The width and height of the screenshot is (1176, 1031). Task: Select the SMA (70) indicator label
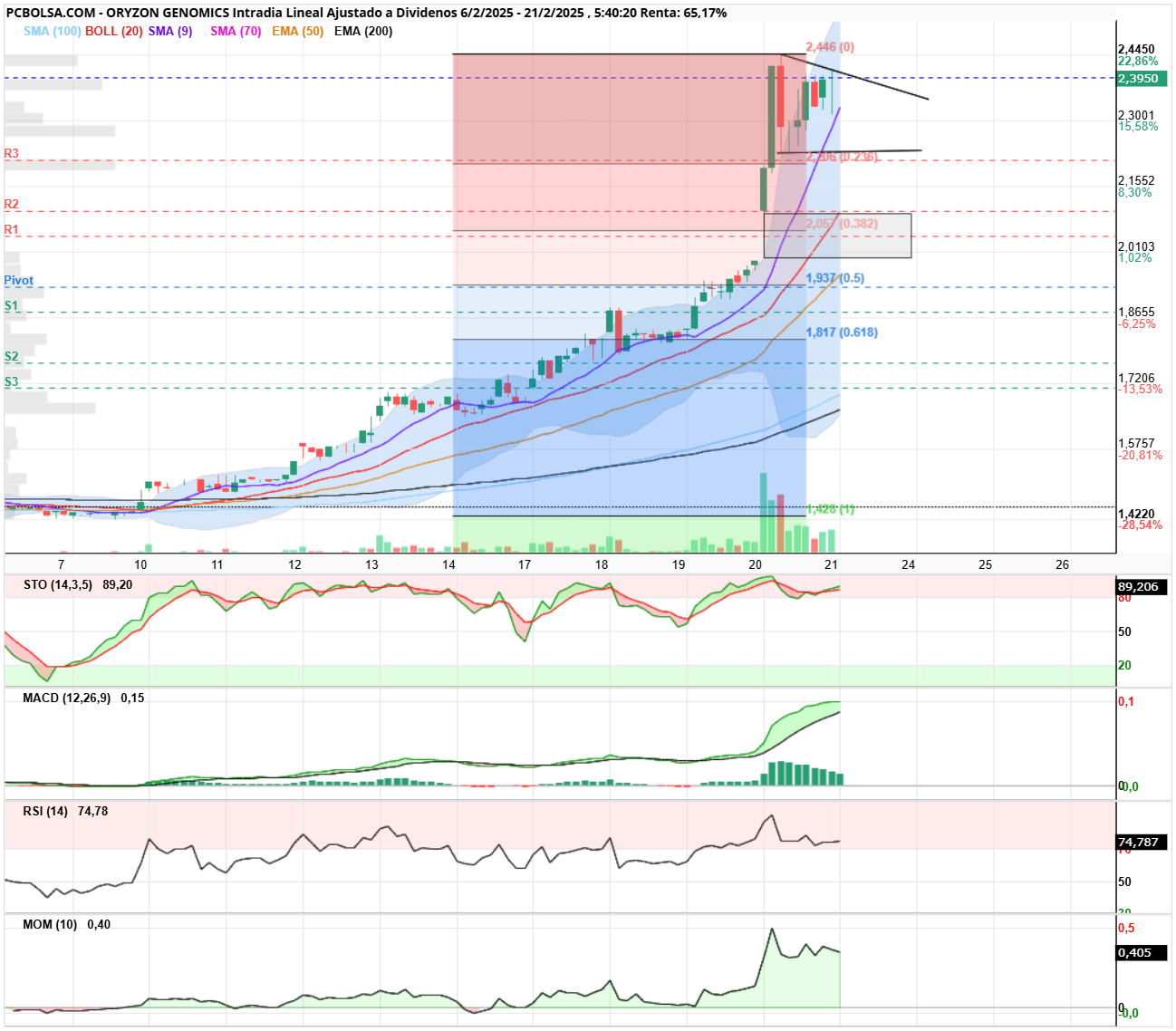pyautogui.click(x=236, y=31)
